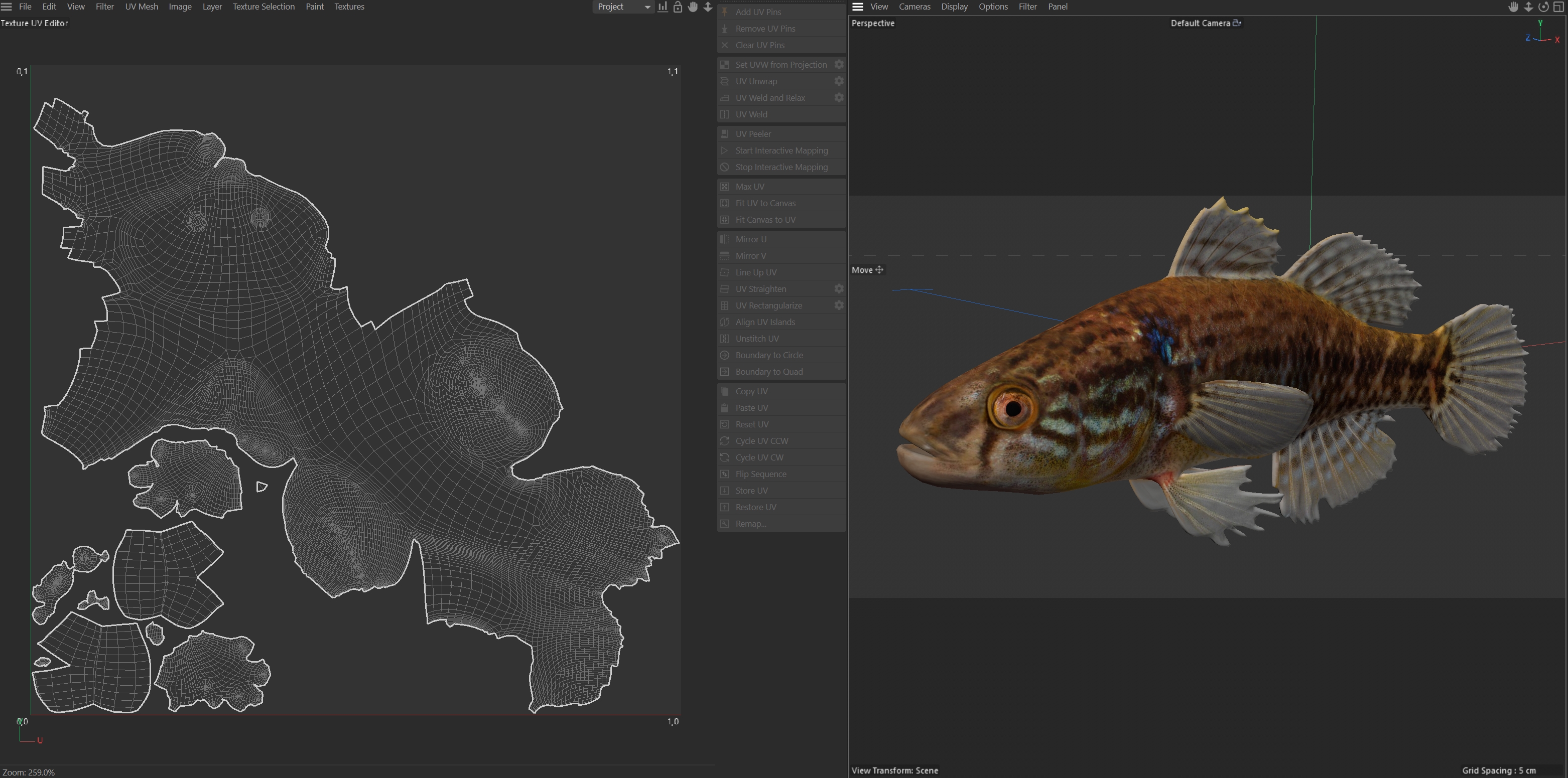Screen dimensions: 1568x778
Task: Open the Perspective viewport hamburger menu
Action: (858, 7)
